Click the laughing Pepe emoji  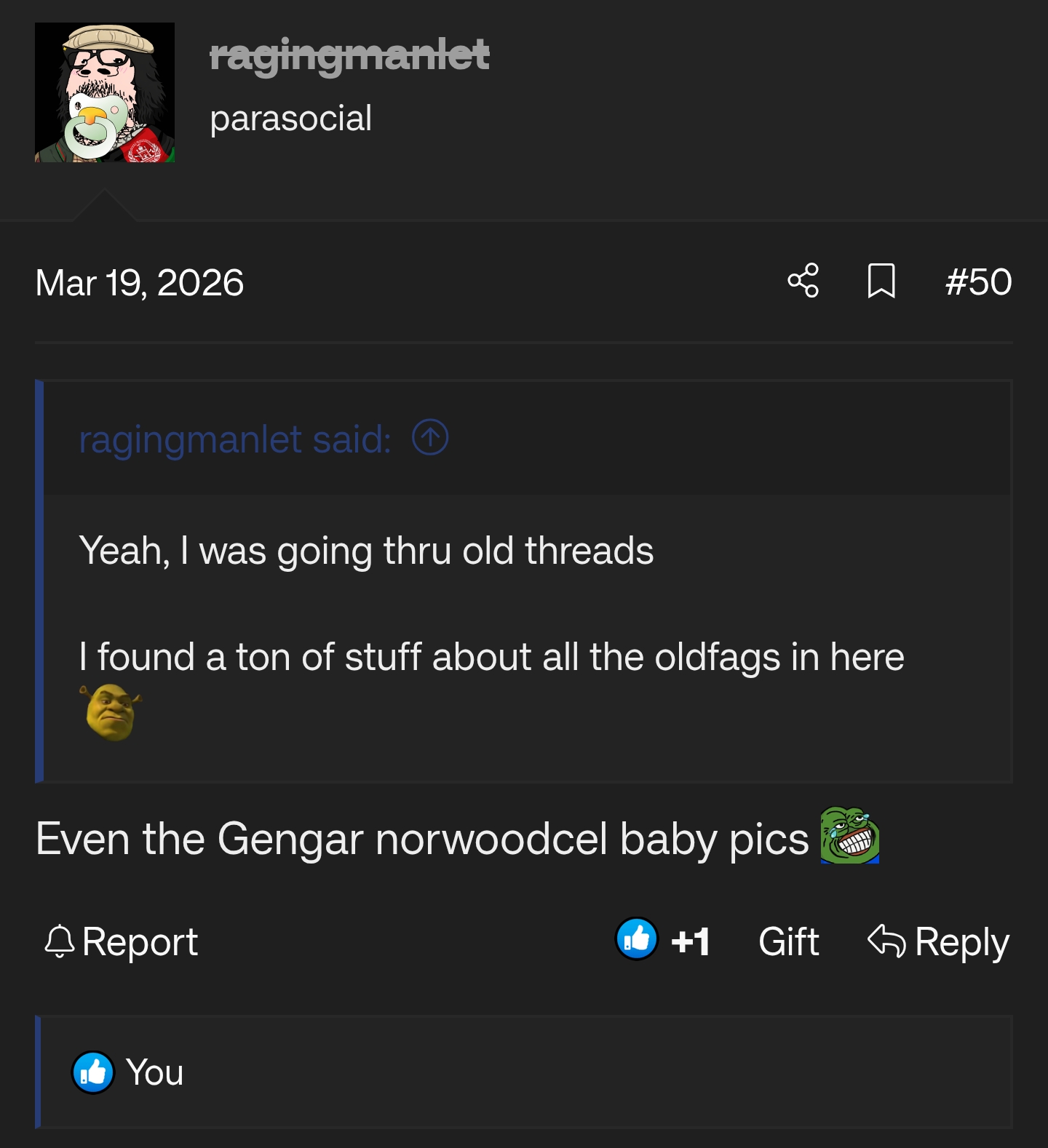[x=850, y=835]
